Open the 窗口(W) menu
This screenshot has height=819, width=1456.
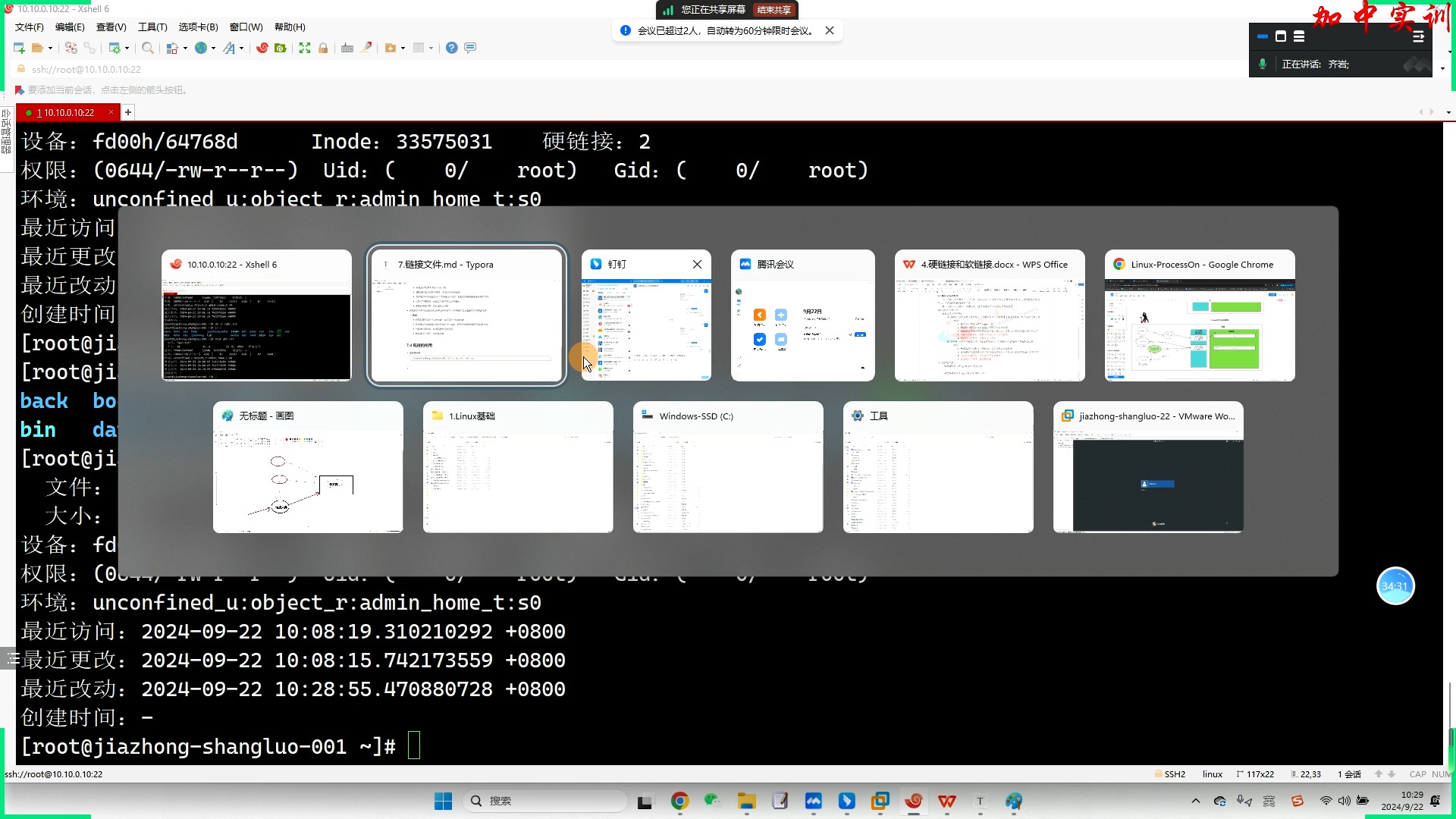246,27
